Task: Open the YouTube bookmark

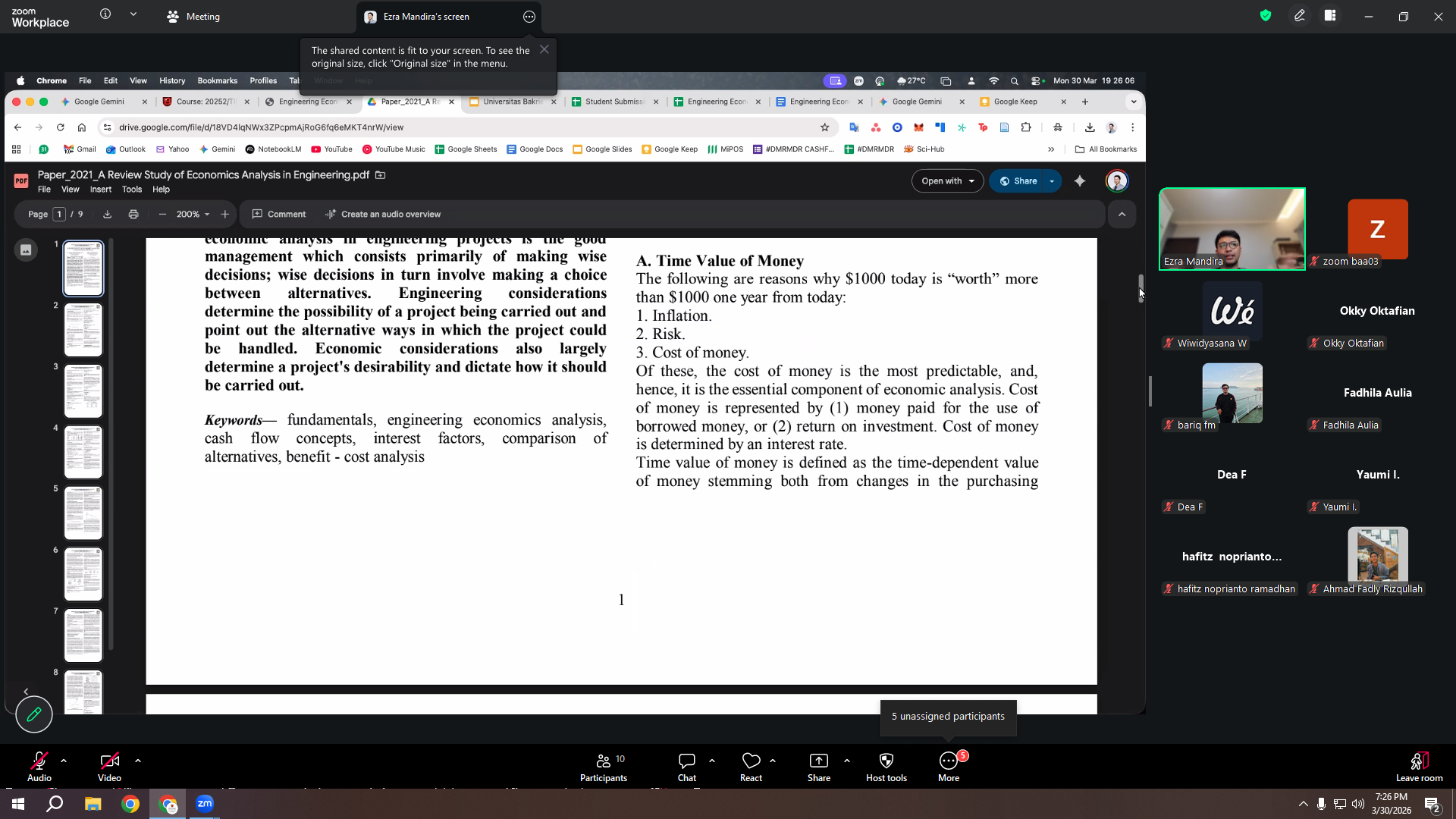Action: pos(331,149)
